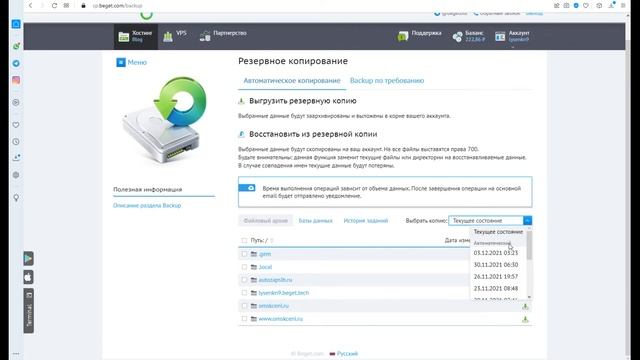The image size is (640, 360).
Task: Click the lightbulb icon in sidebar
Action: [16, 198]
